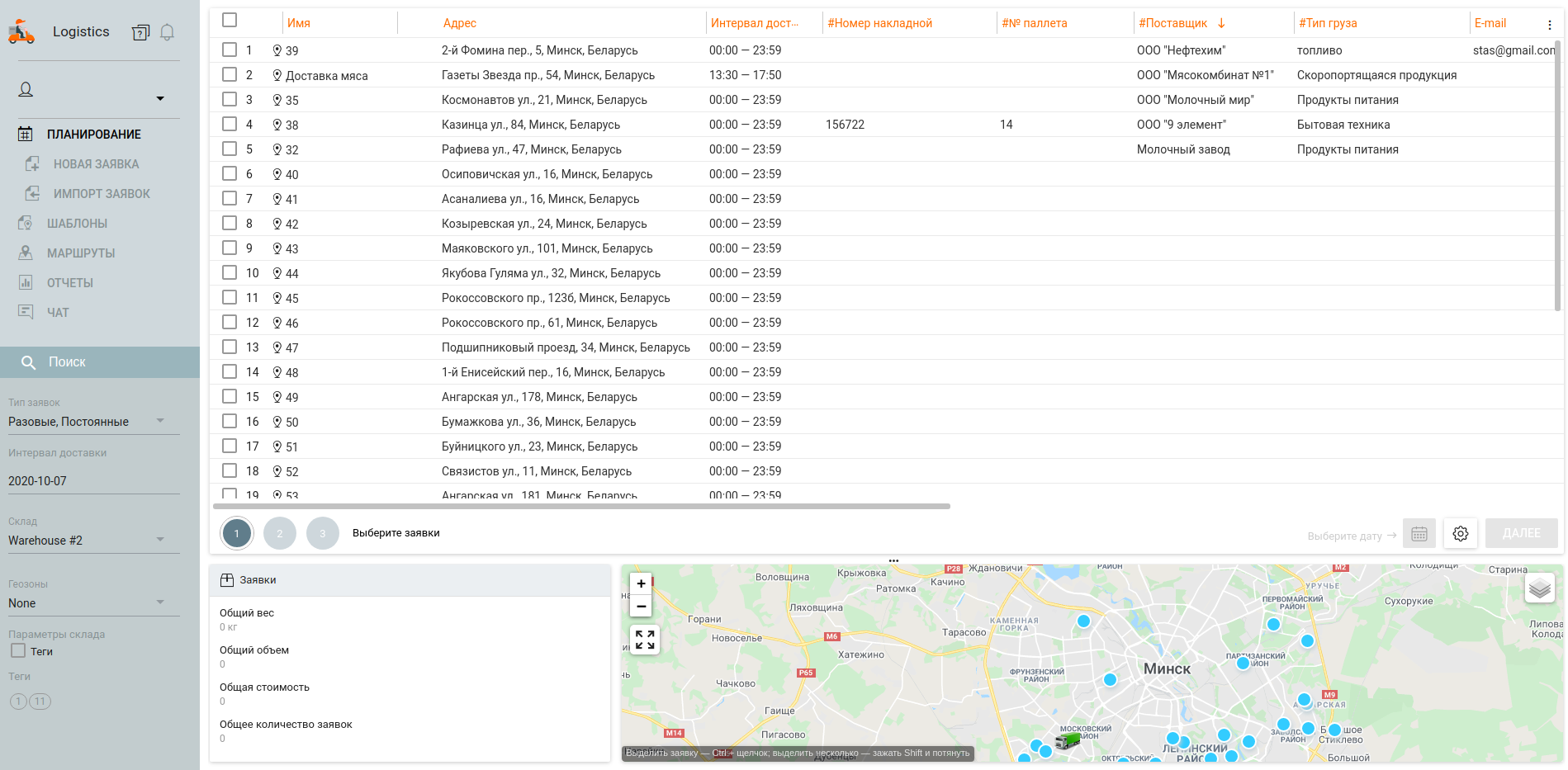Click the map layers icon
The width and height of the screenshot is (1568, 770).
pos(1539,589)
